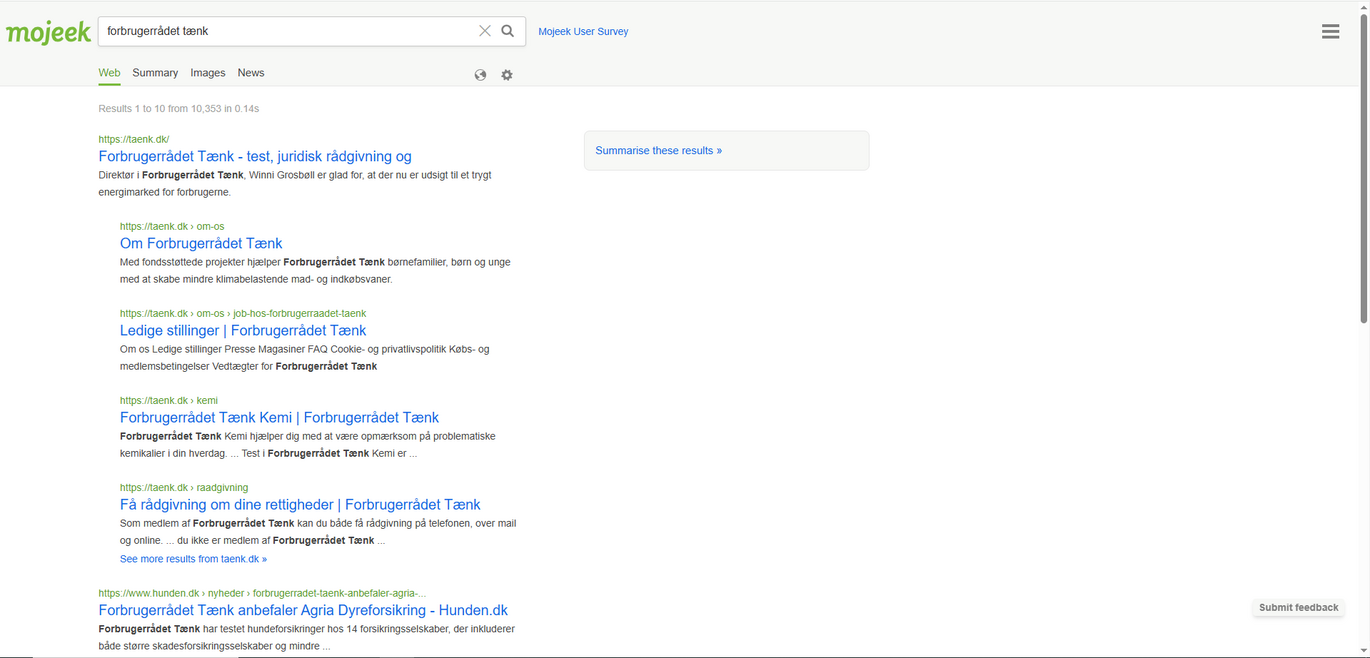The width and height of the screenshot is (1370, 658).
Task: Open the hamburger menu
Action: pyautogui.click(x=1330, y=32)
